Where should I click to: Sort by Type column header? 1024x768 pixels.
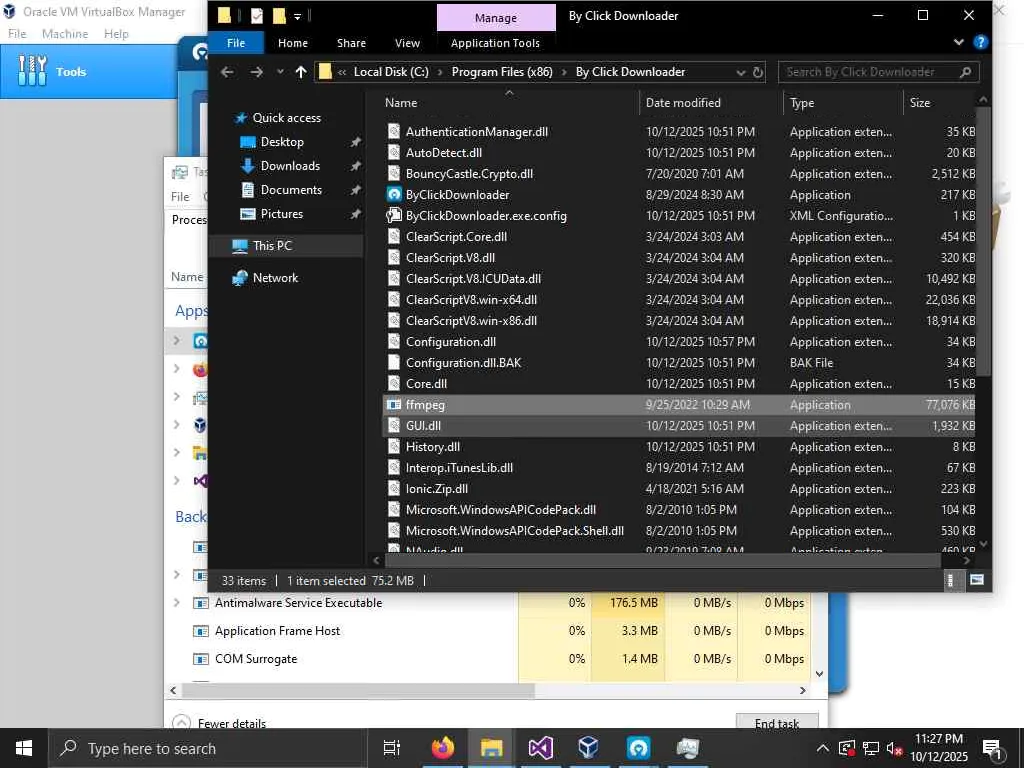coord(802,103)
